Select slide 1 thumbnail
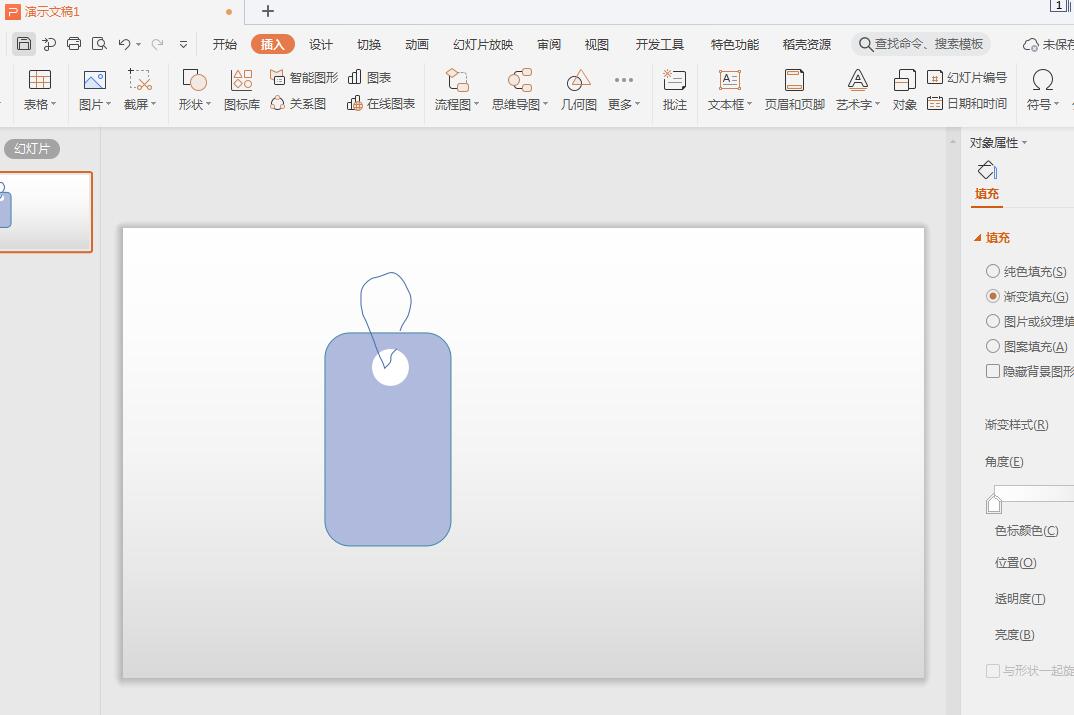 [x=46, y=212]
